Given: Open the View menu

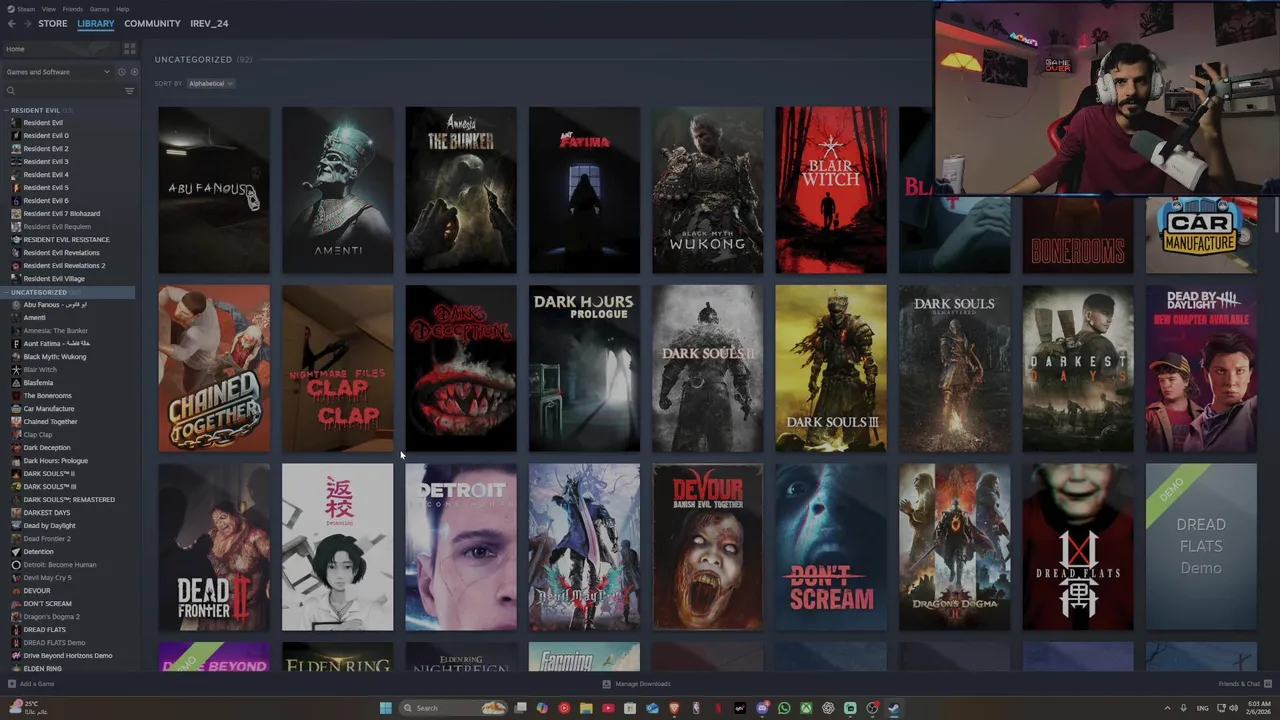Looking at the screenshot, I should click(49, 9).
